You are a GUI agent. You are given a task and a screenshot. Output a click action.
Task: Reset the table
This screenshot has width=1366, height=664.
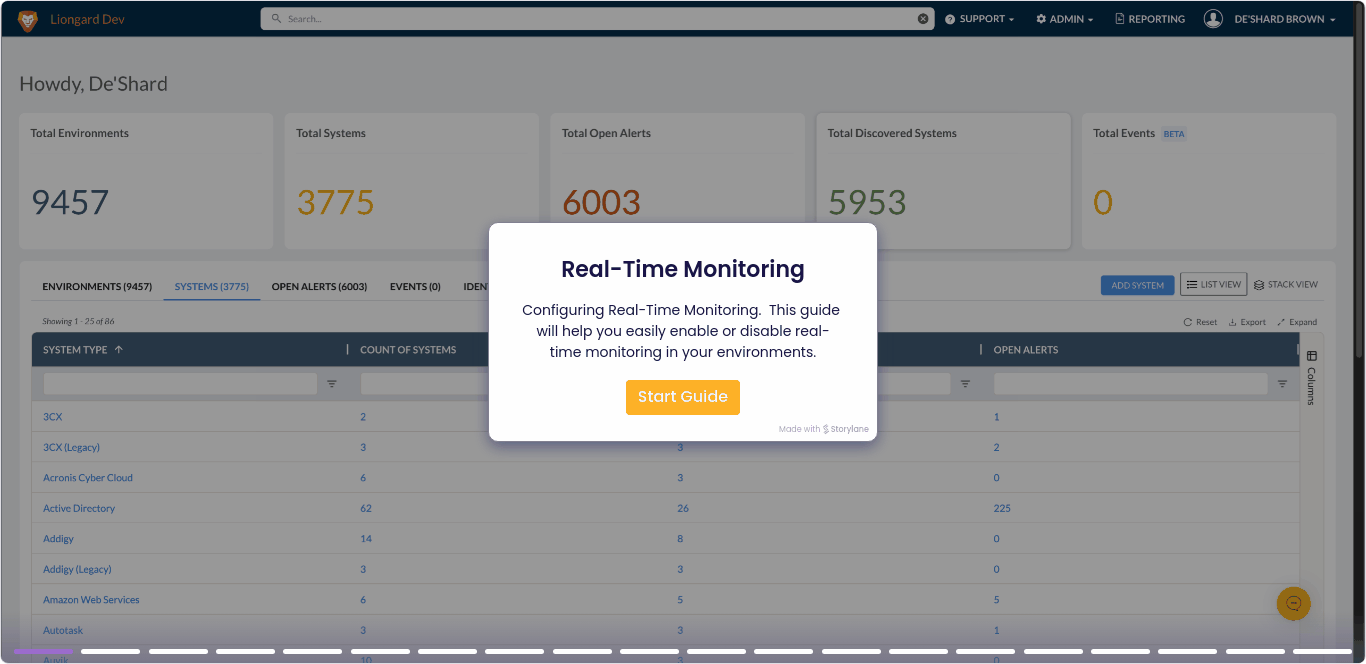click(x=1200, y=322)
